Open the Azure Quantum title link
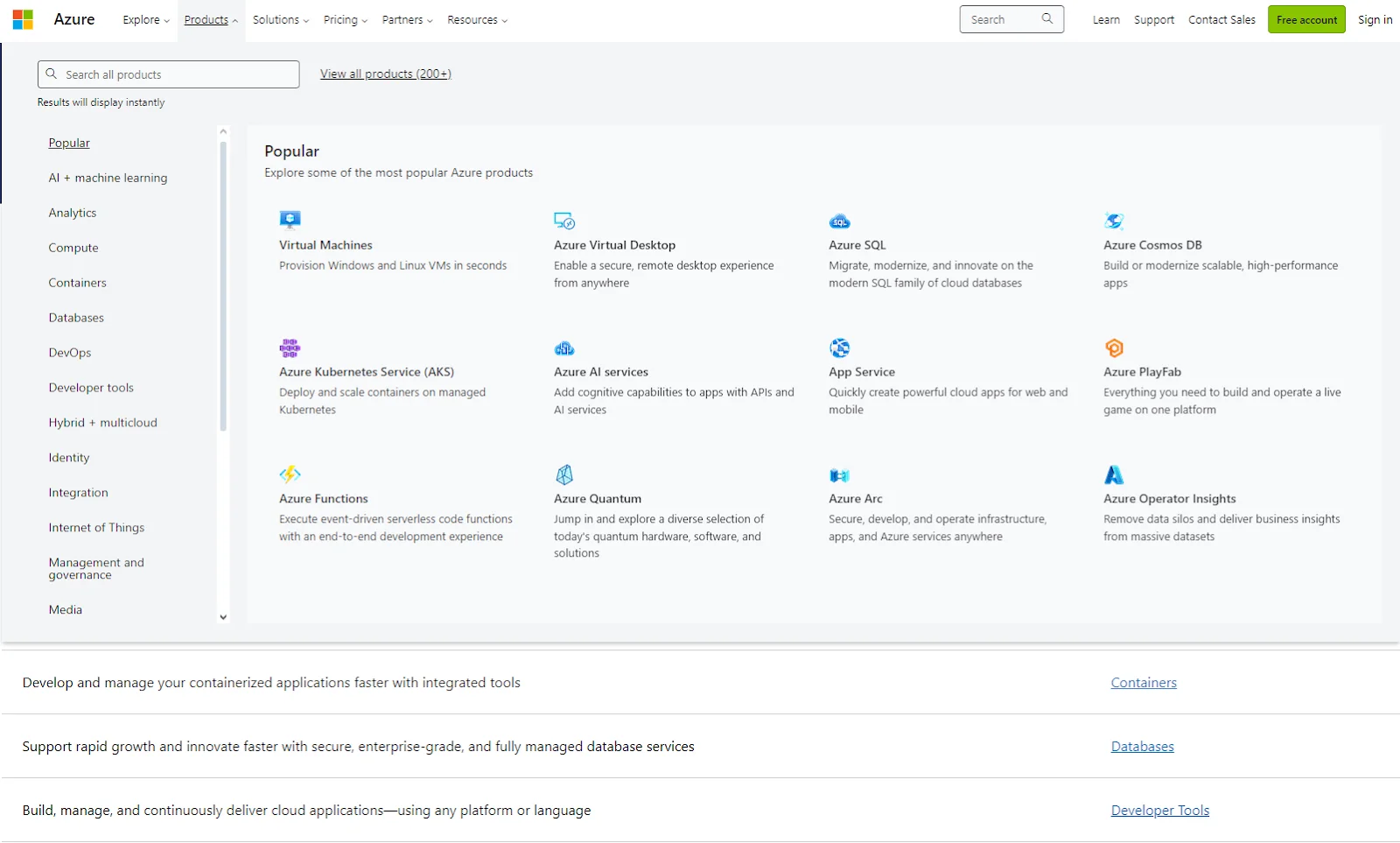 [x=598, y=499]
